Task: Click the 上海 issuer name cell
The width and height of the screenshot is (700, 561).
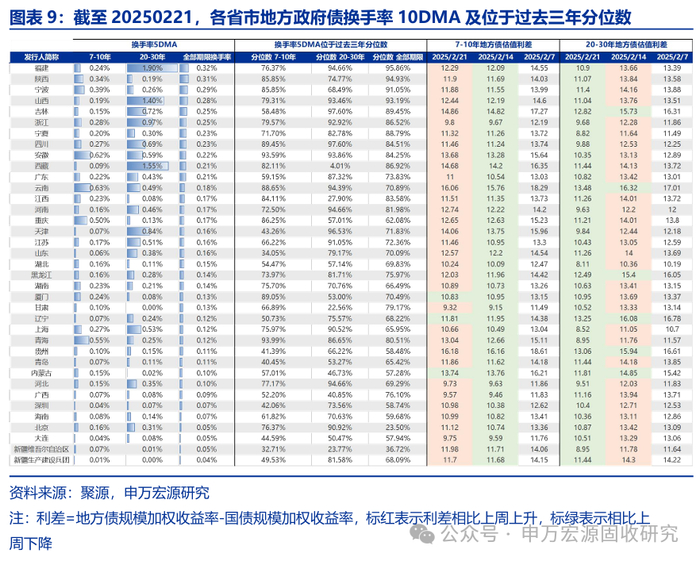Action: (42, 329)
